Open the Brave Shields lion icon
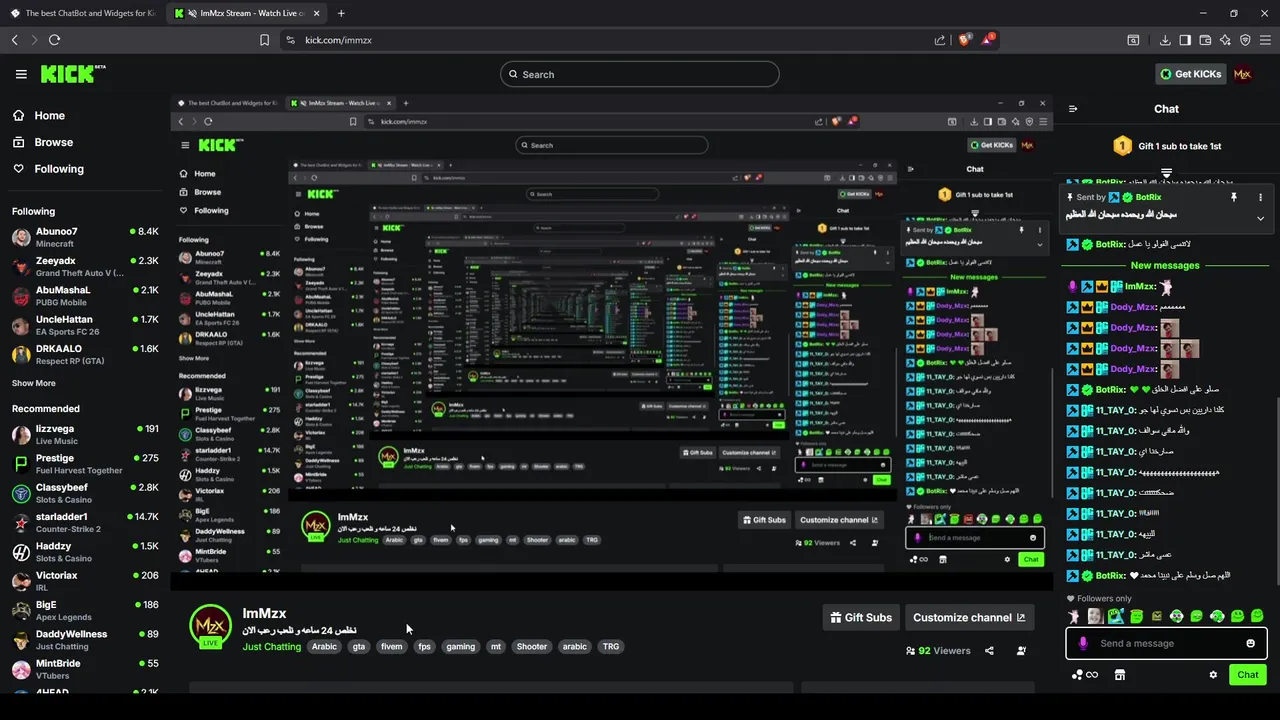 965,40
